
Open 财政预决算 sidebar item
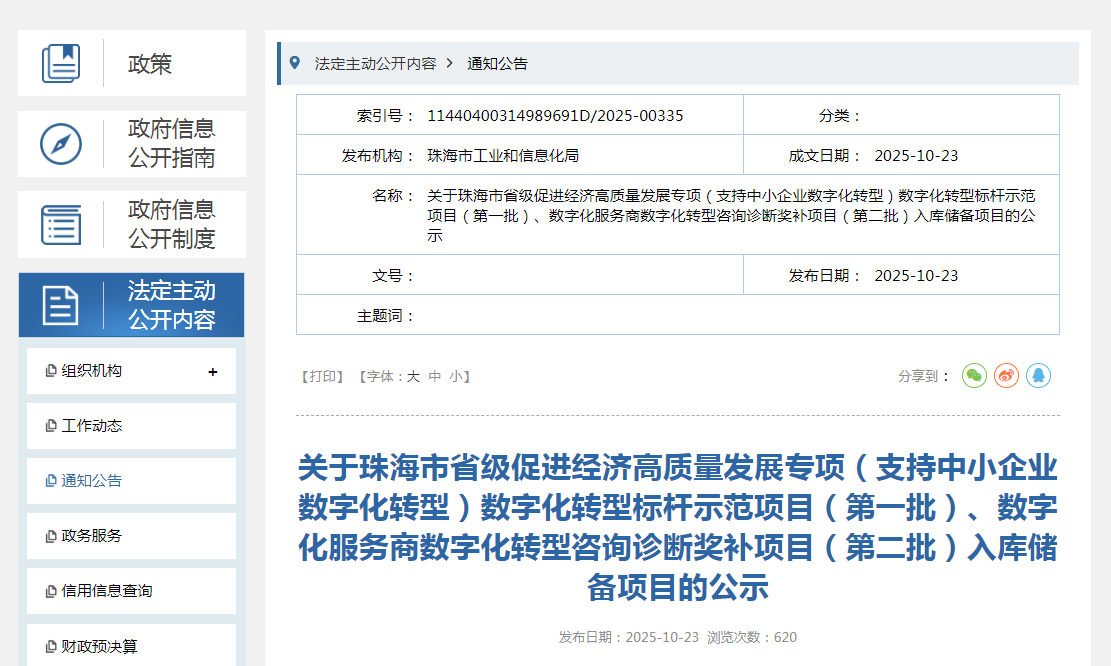click(99, 646)
